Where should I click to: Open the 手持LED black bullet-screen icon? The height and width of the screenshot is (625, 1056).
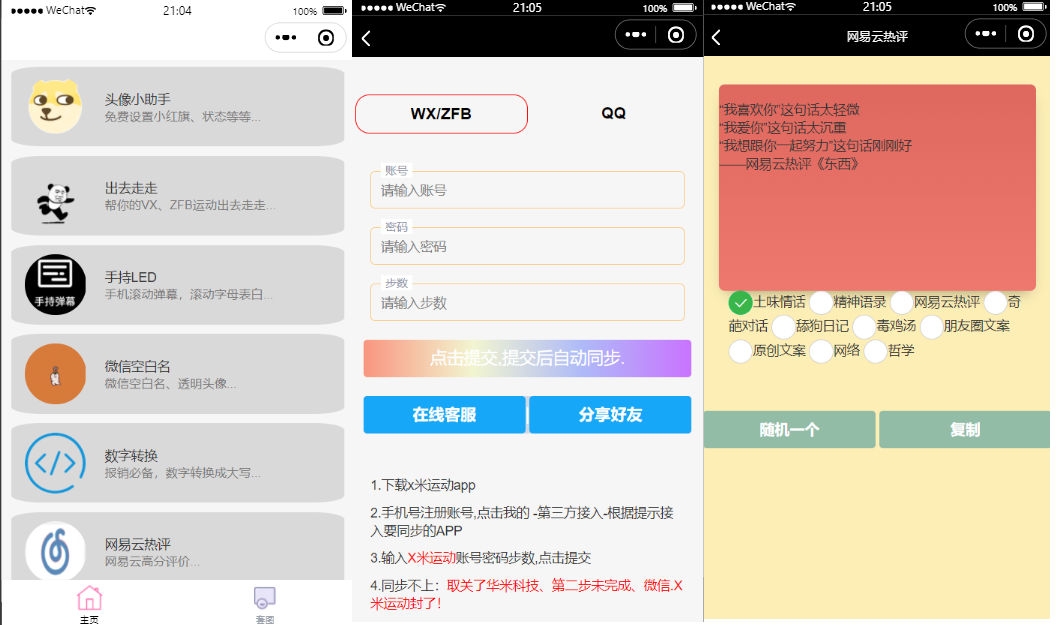pyautogui.click(x=56, y=285)
